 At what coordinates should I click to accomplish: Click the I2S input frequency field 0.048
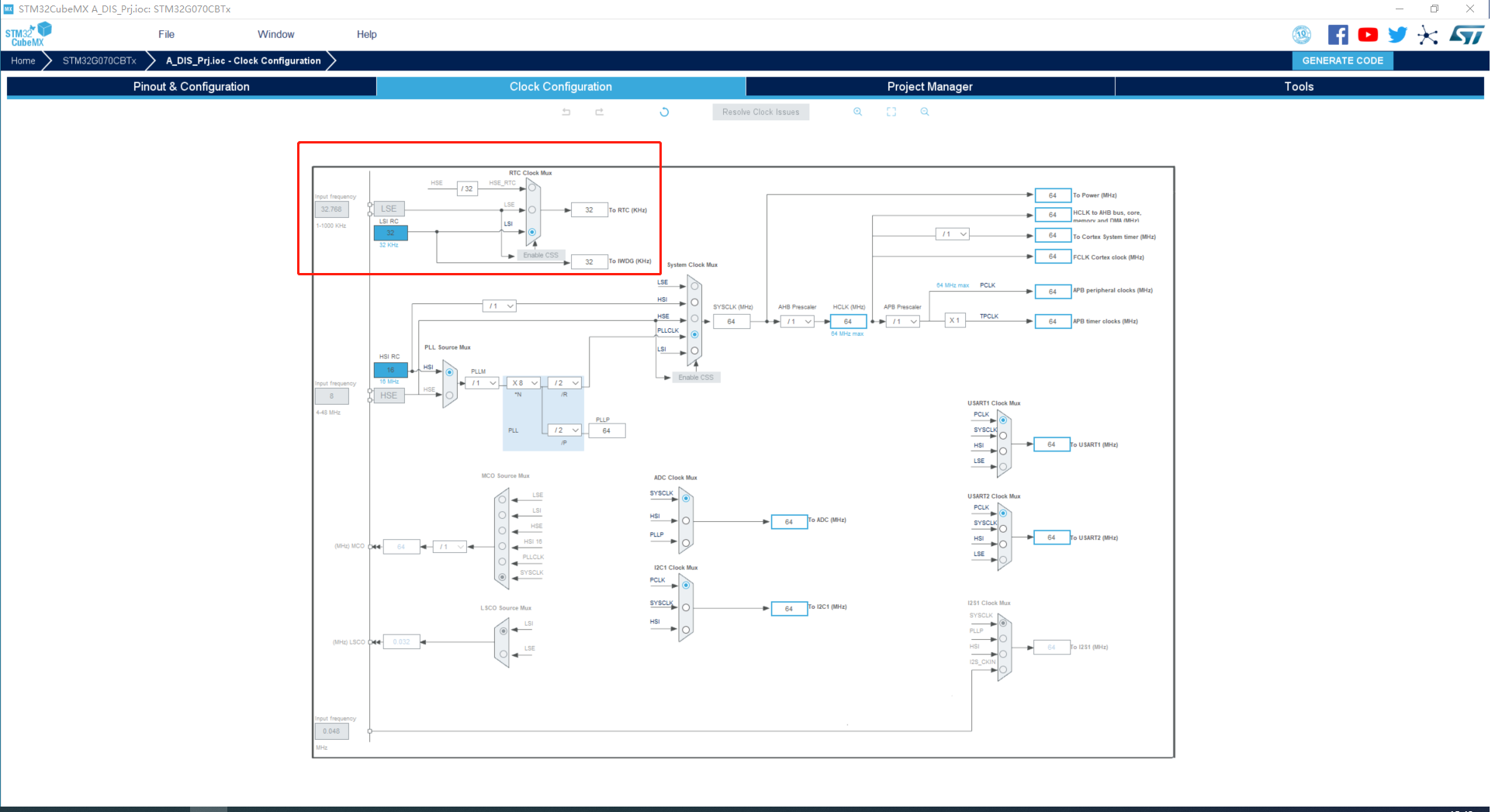point(331,731)
